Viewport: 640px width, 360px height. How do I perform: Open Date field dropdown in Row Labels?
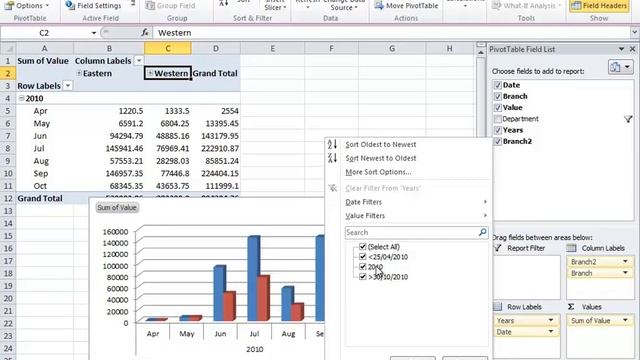(x=551, y=332)
